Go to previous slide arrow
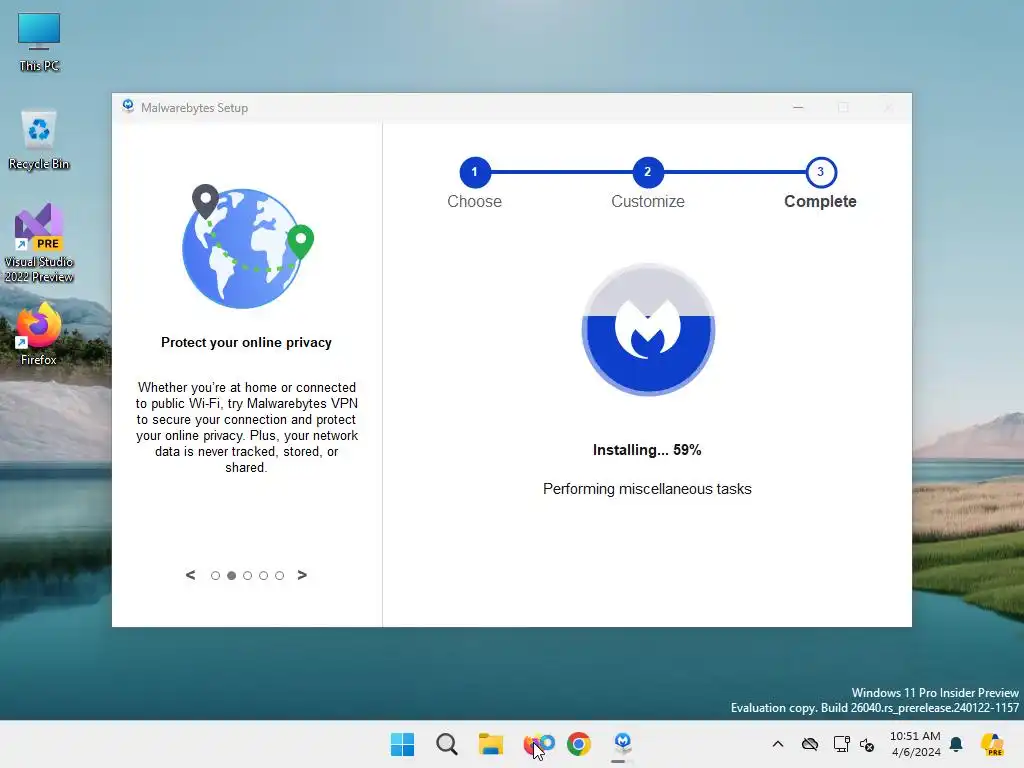Image resolution: width=1024 pixels, height=768 pixels. 190,575
